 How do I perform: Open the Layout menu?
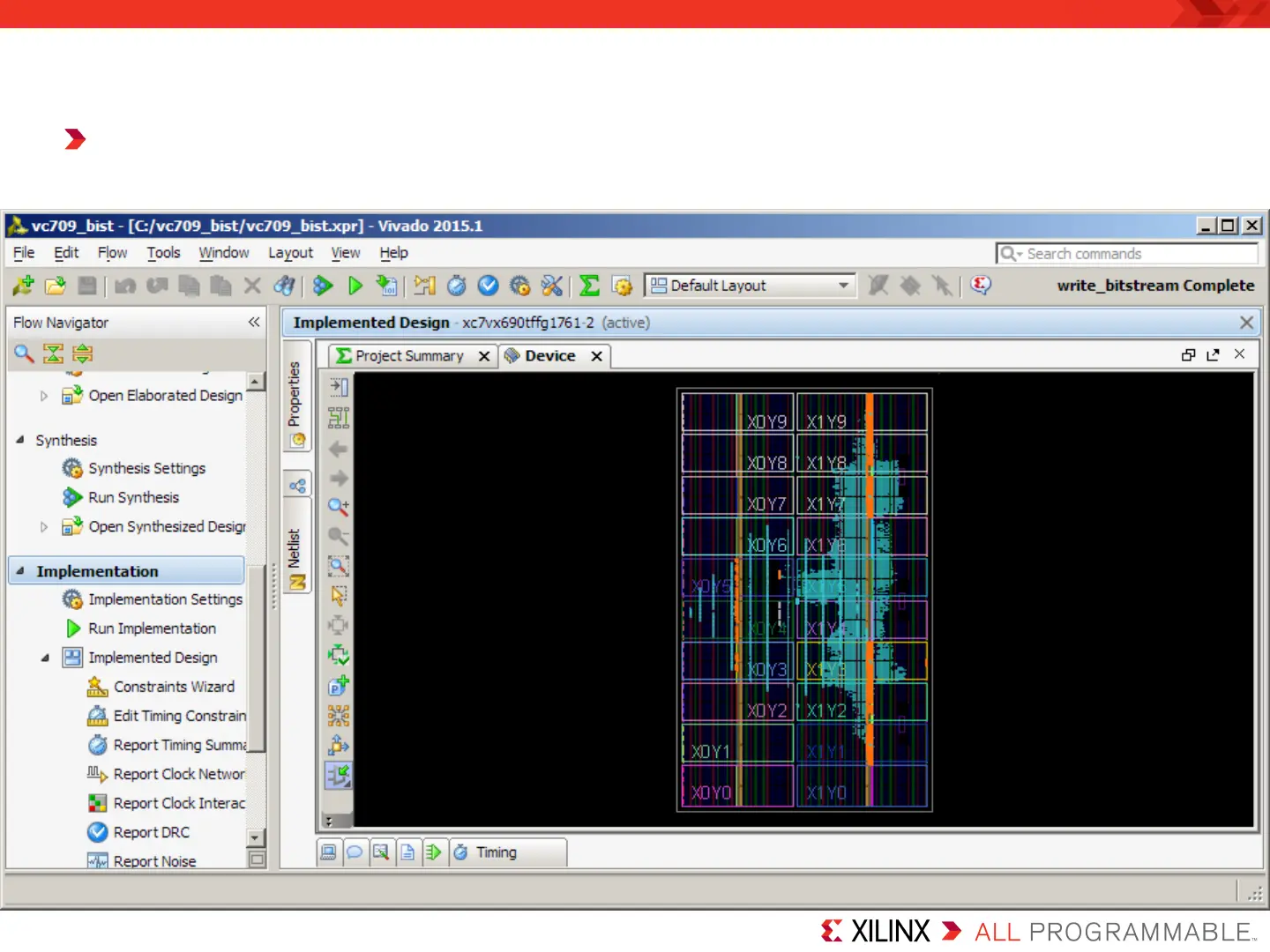(x=290, y=253)
